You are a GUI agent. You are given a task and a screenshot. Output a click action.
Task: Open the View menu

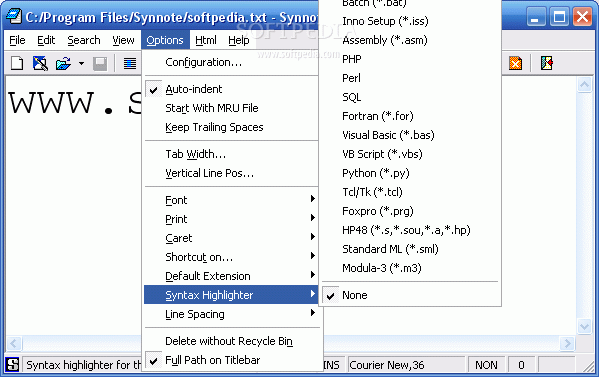coord(123,40)
